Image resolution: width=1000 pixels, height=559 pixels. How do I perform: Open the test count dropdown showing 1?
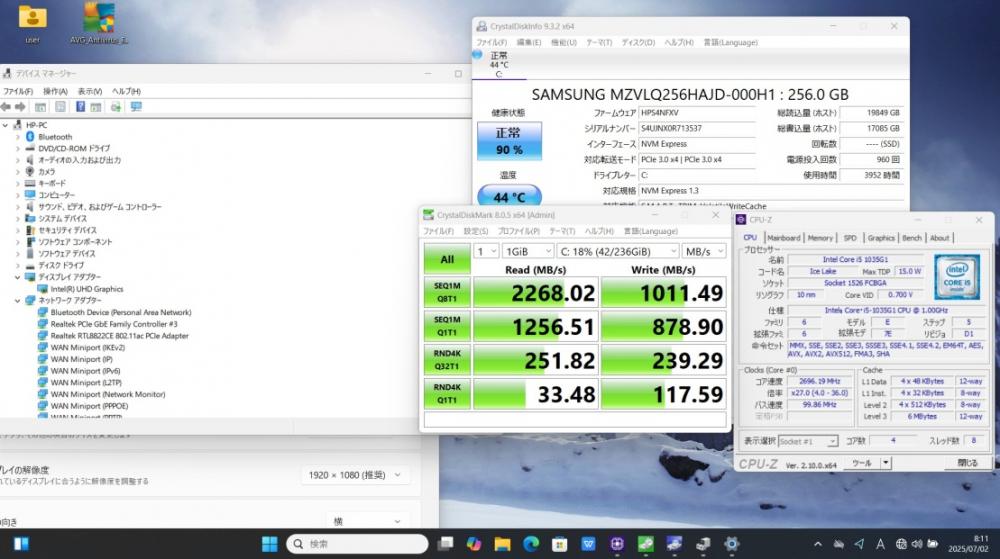click(x=486, y=251)
